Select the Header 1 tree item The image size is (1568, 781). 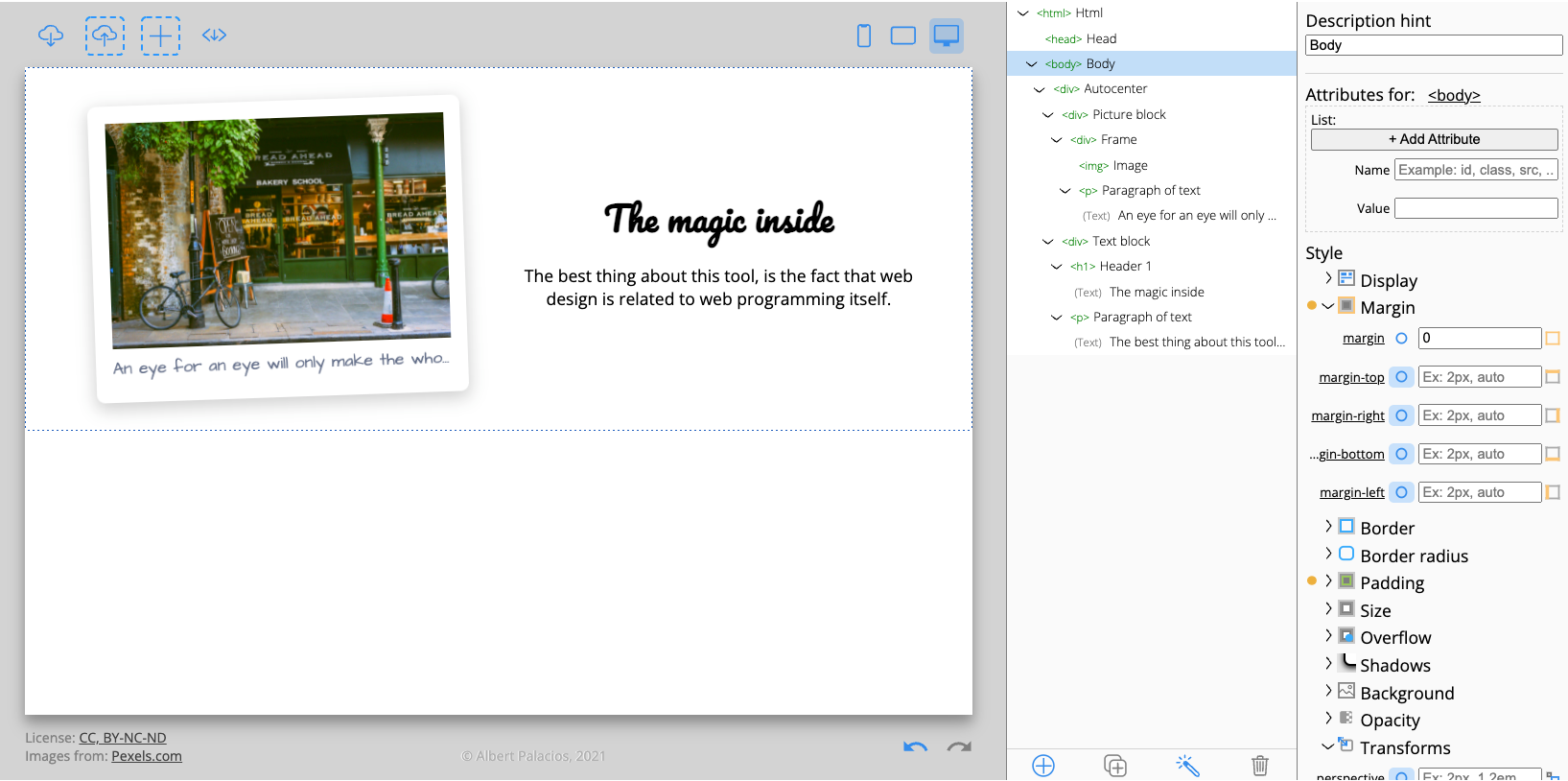click(x=1124, y=267)
